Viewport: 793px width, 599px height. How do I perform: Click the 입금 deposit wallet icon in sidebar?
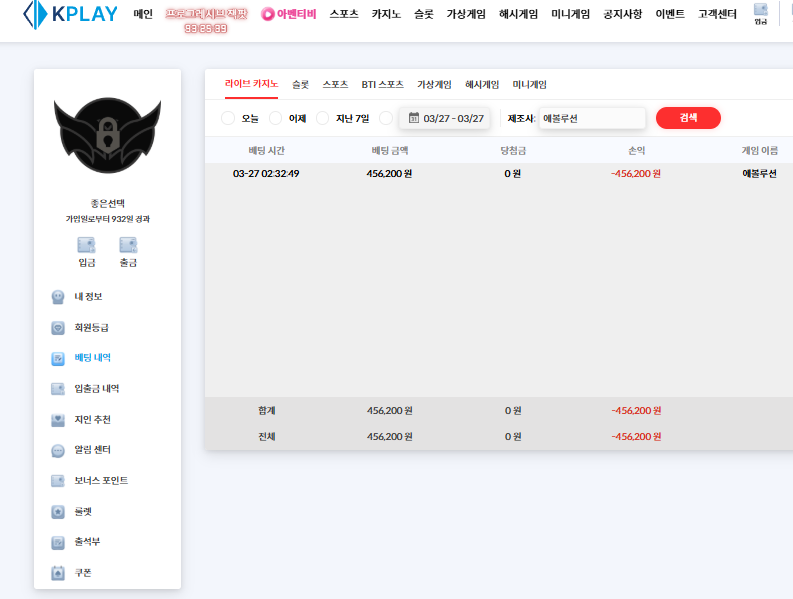87,245
